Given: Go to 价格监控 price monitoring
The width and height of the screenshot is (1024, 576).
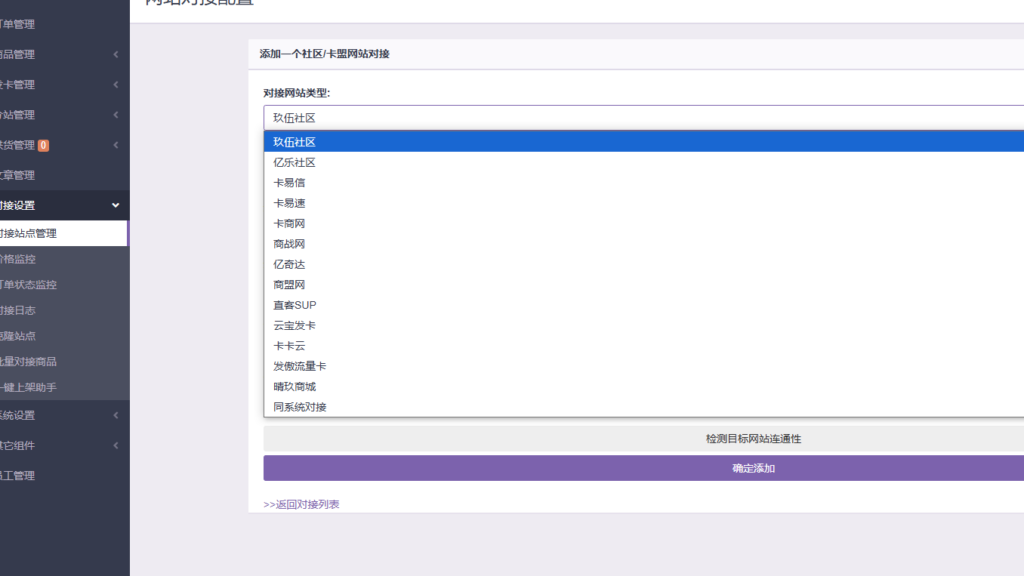Looking at the screenshot, I should pyautogui.click(x=40, y=259).
